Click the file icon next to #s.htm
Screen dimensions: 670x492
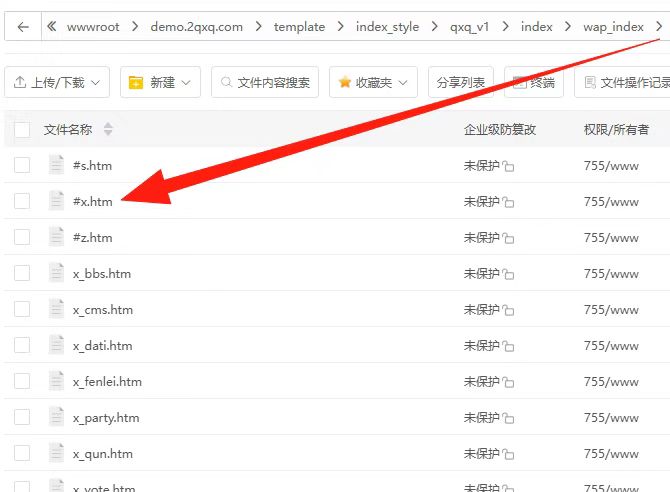click(x=57, y=166)
